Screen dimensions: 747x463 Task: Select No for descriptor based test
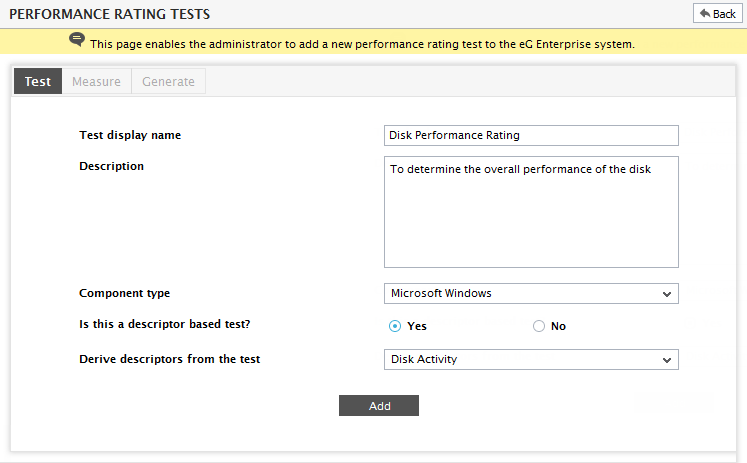click(539, 326)
